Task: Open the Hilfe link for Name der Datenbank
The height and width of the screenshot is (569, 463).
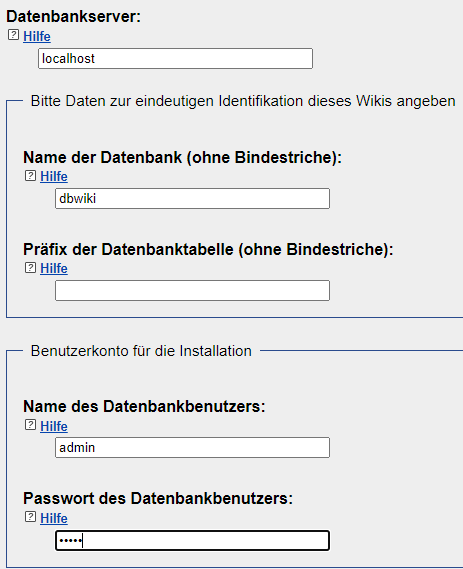Action: pos(54,176)
